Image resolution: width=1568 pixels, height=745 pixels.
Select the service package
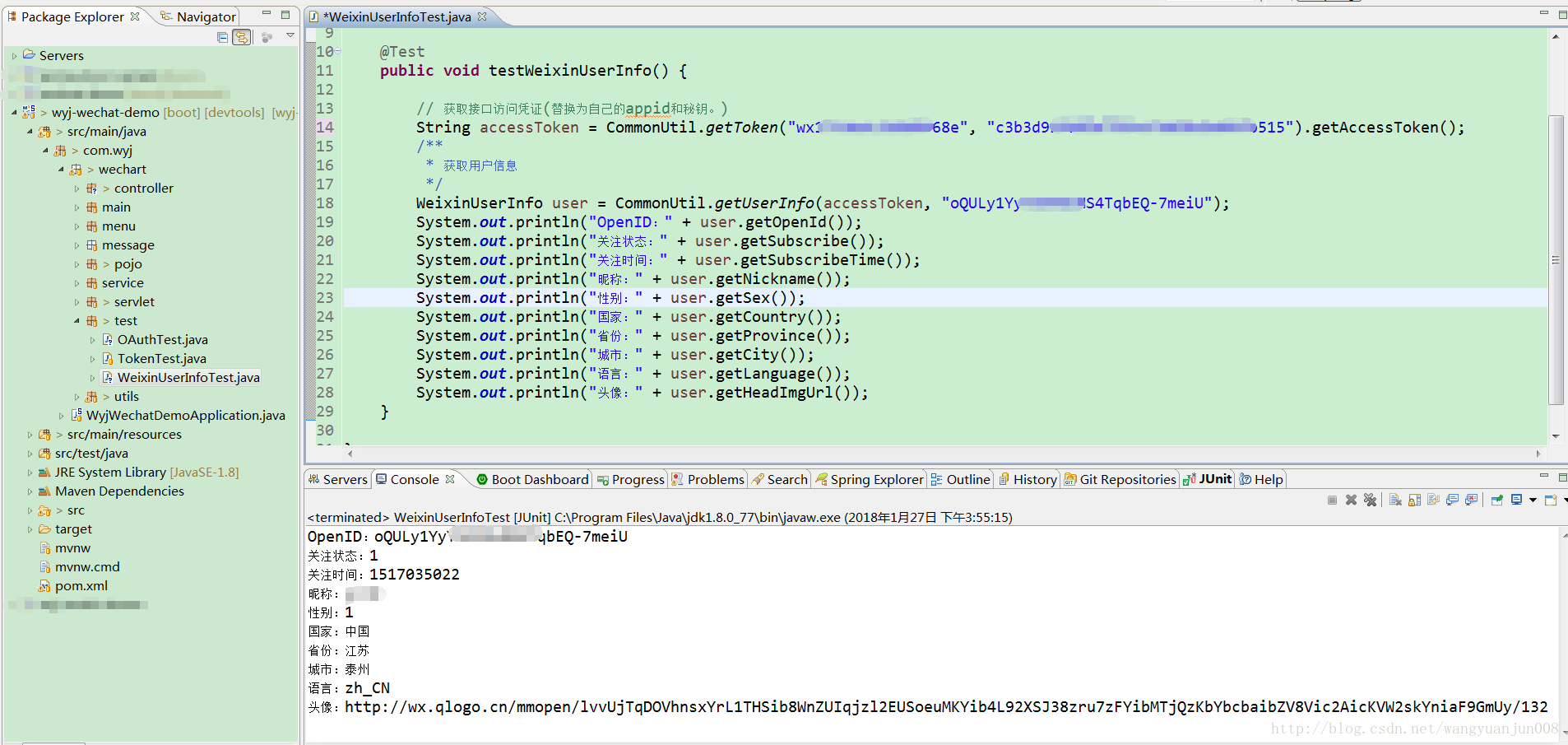(x=123, y=282)
